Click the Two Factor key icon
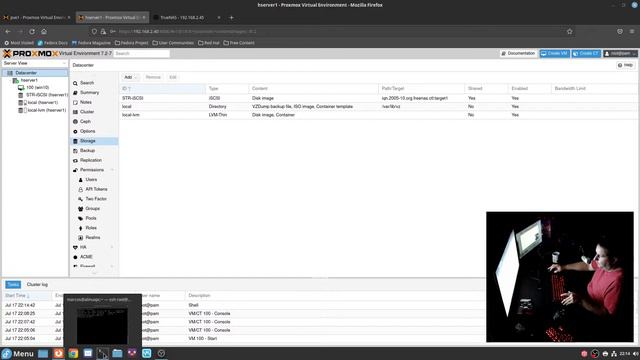This screenshot has height=360, width=640. 80,199
